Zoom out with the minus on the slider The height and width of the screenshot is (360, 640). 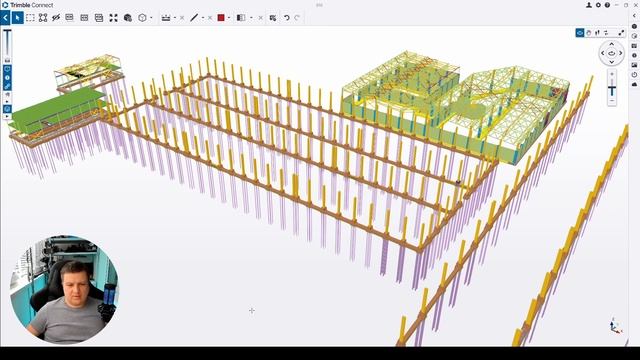click(611, 101)
